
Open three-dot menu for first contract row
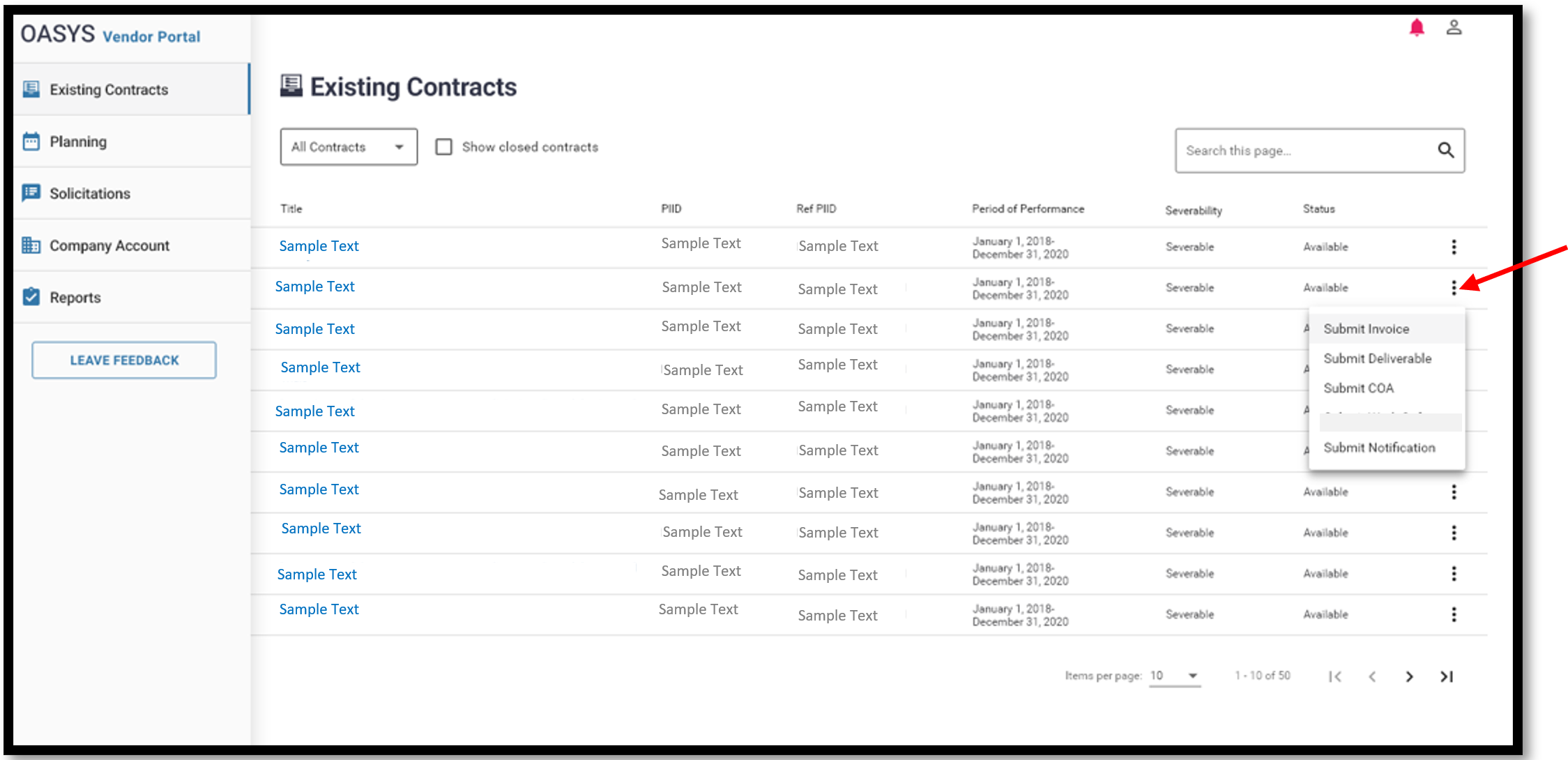point(1454,247)
